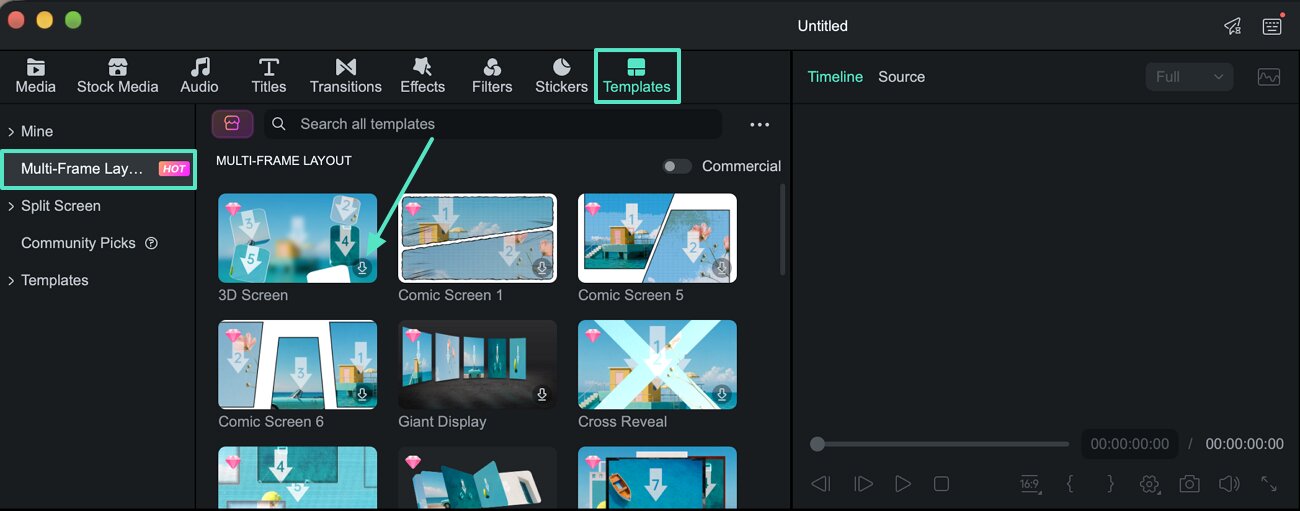The height and width of the screenshot is (511, 1300).
Task: Click the purple AI template icon button
Action: coord(232,124)
